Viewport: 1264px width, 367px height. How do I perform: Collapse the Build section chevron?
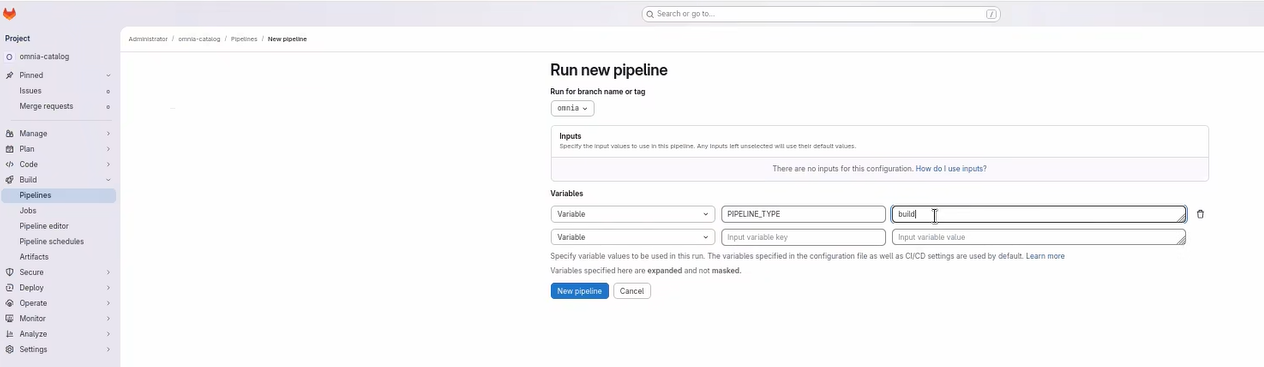pyautogui.click(x=108, y=180)
